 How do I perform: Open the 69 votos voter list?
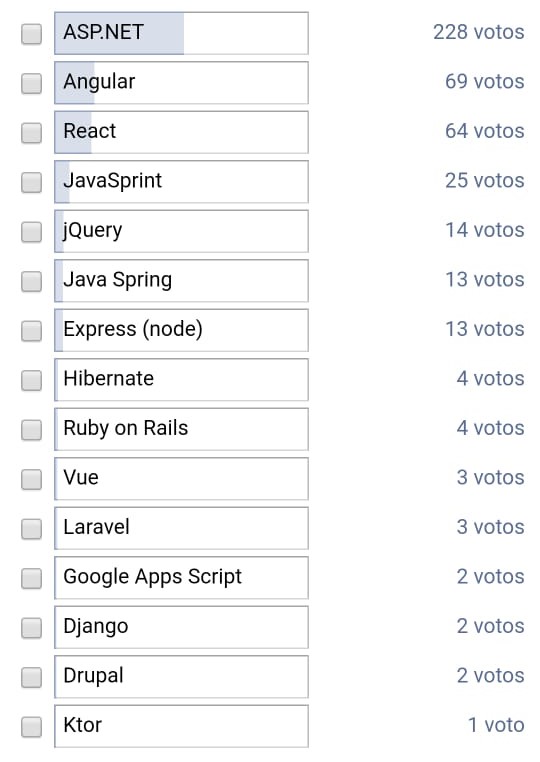click(x=485, y=82)
